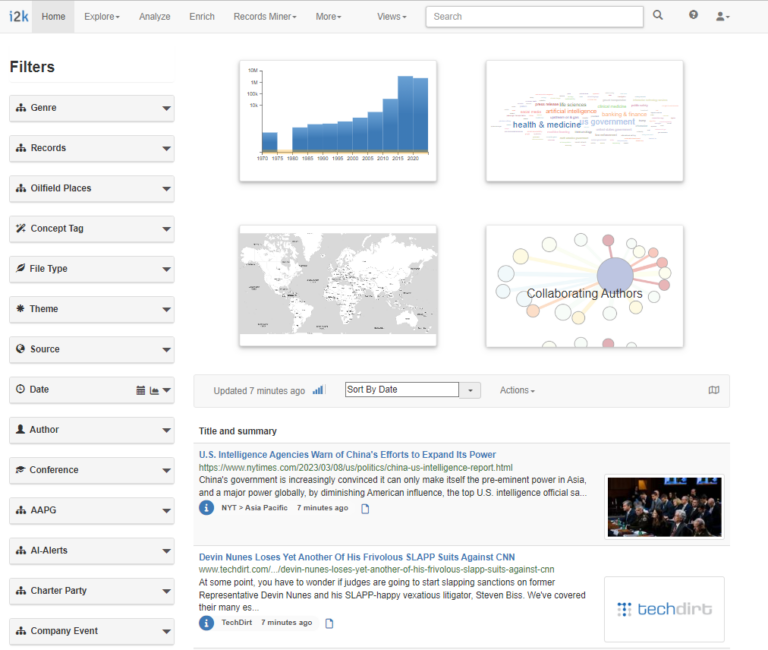Open U.S. Intelligence Agencies article link
This screenshot has height=650, width=768.
347,455
